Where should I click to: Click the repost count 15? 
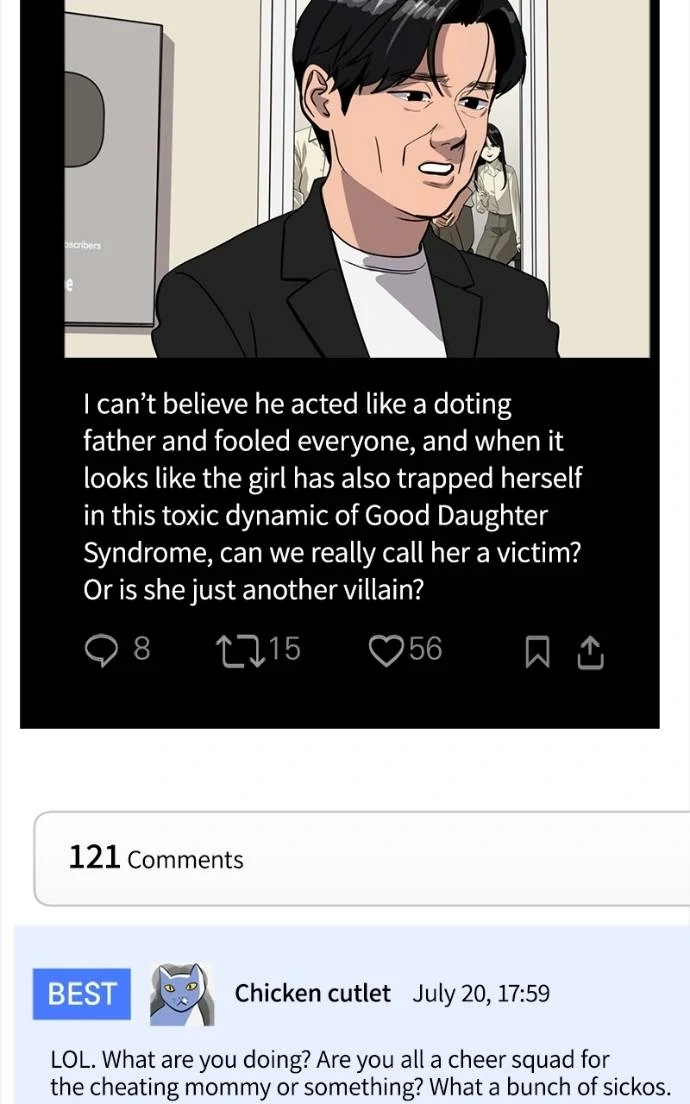click(284, 650)
